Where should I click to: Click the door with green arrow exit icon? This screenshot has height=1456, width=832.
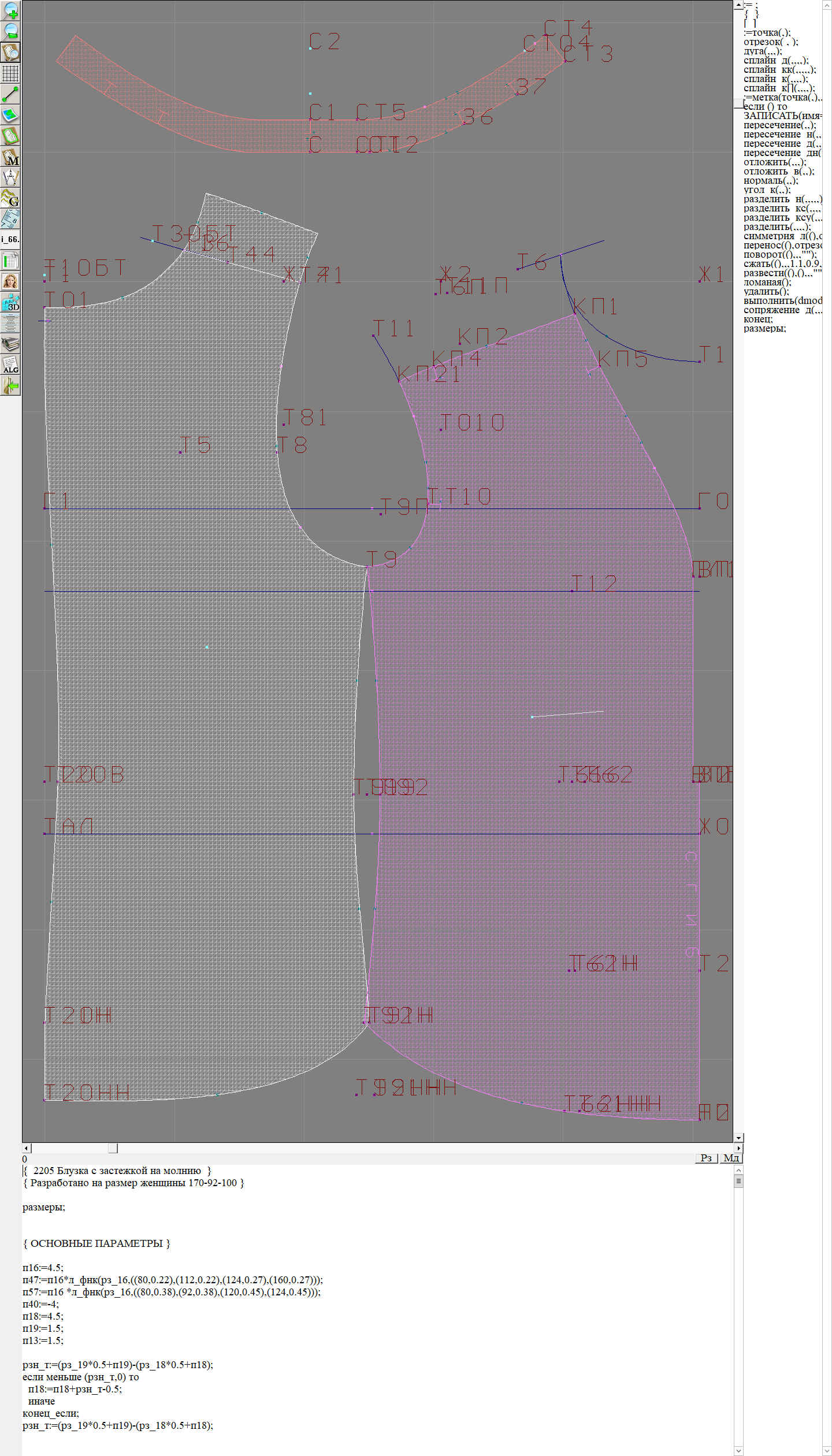click(x=10, y=385)
